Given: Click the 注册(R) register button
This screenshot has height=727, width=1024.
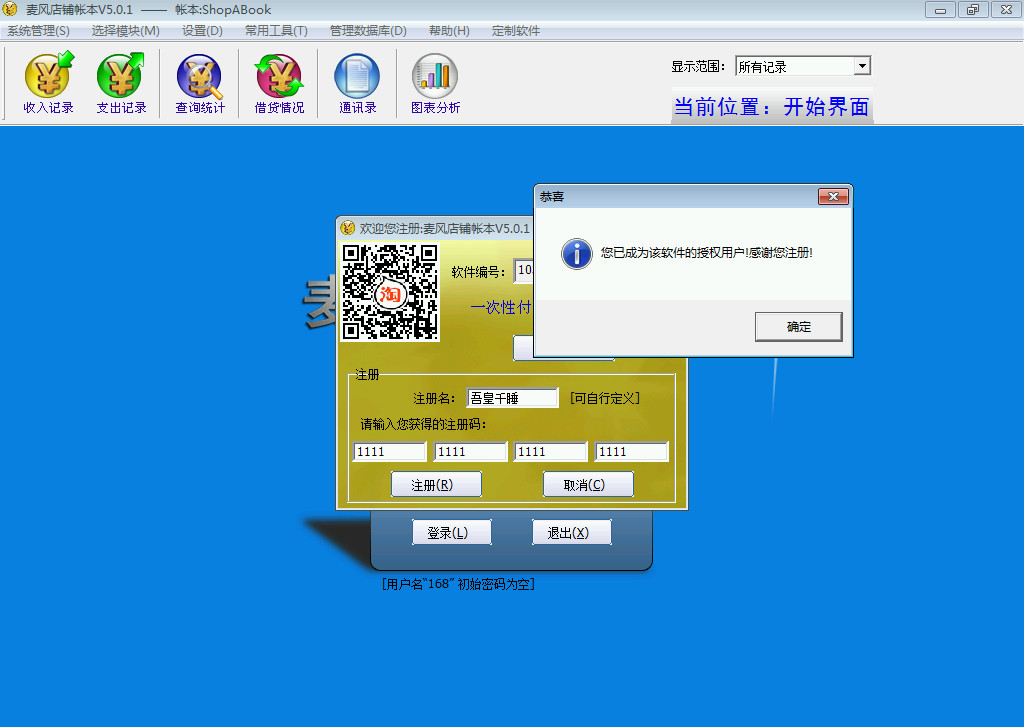Looking at the screenshot, I should tap(436, 485).
